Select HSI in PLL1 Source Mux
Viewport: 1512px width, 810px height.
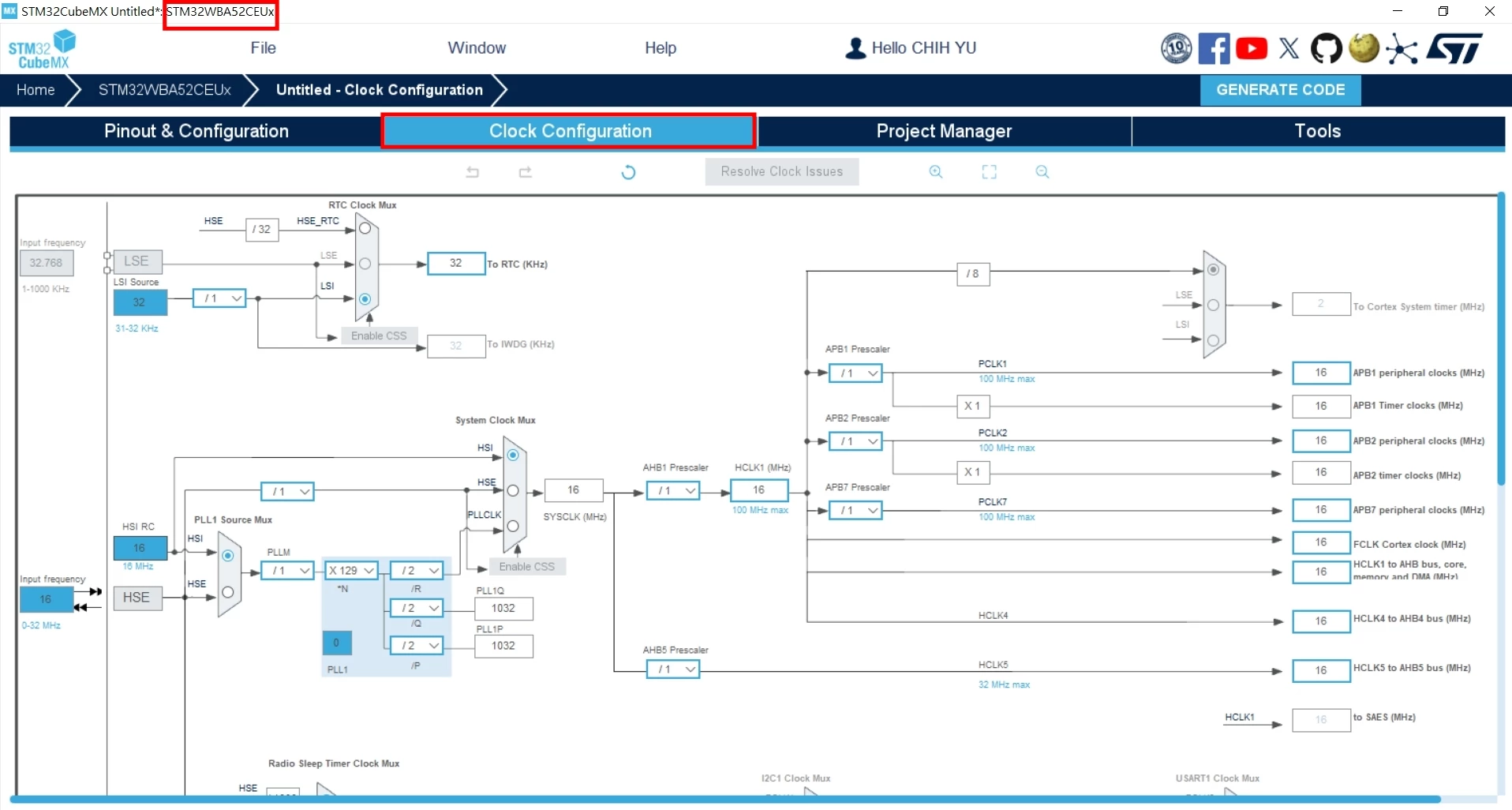click(x=228, y=556)
